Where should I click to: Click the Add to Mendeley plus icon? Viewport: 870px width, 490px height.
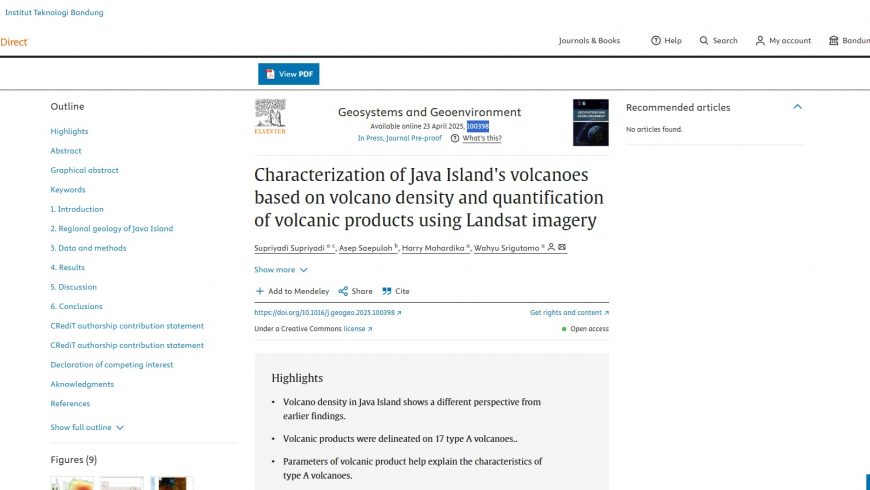point(259,291)
